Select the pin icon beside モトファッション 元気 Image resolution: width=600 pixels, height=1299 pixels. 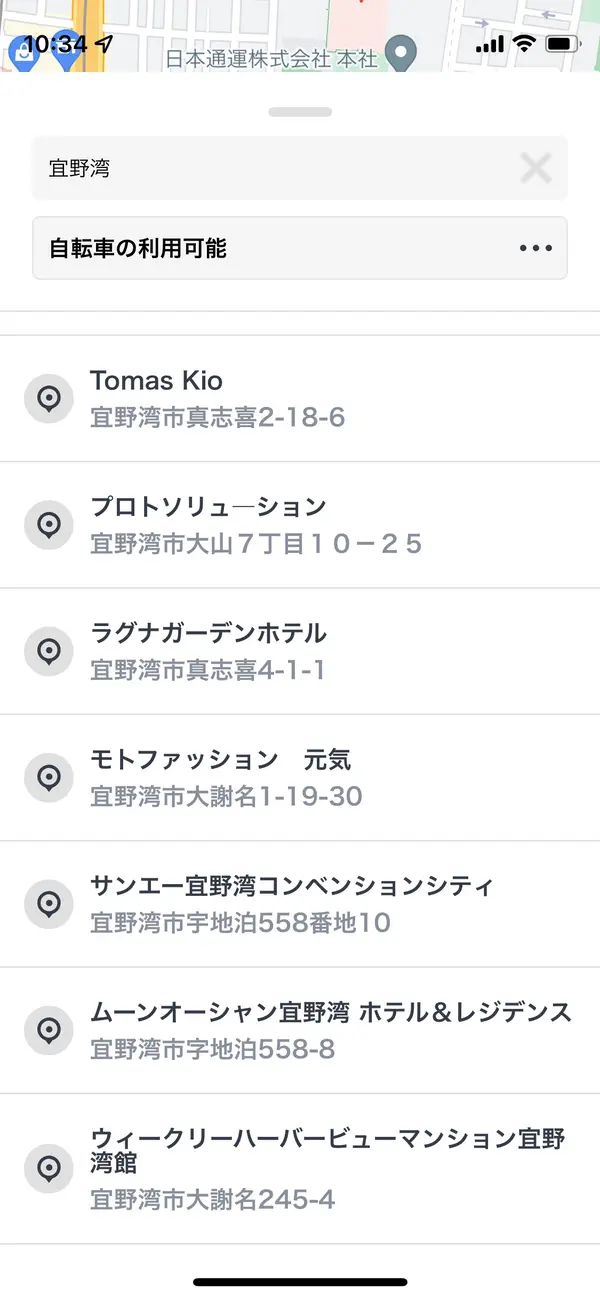click(48, 777)
